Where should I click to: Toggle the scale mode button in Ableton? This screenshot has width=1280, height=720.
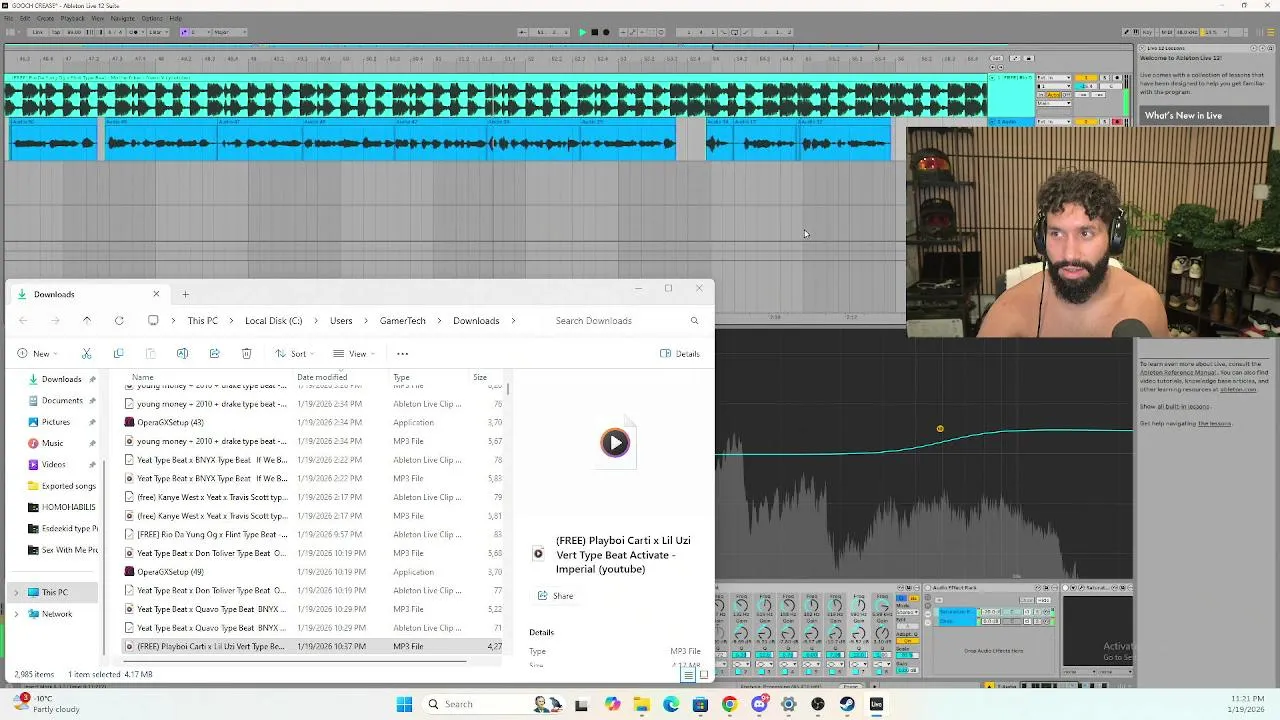click(184, 32)
